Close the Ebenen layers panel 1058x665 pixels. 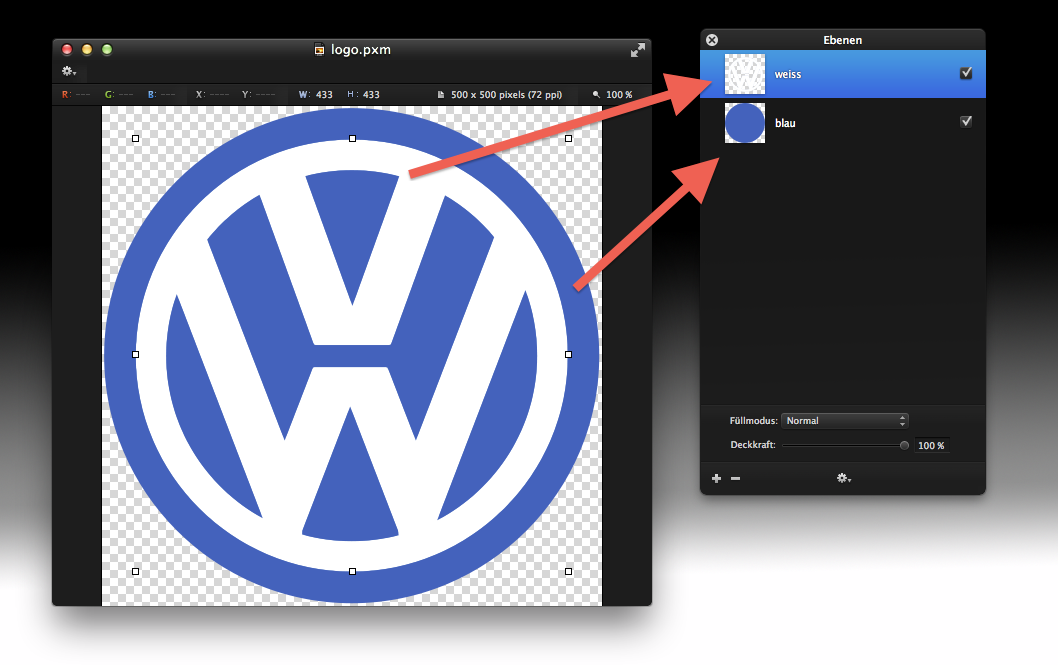click(x=712, y=40)
